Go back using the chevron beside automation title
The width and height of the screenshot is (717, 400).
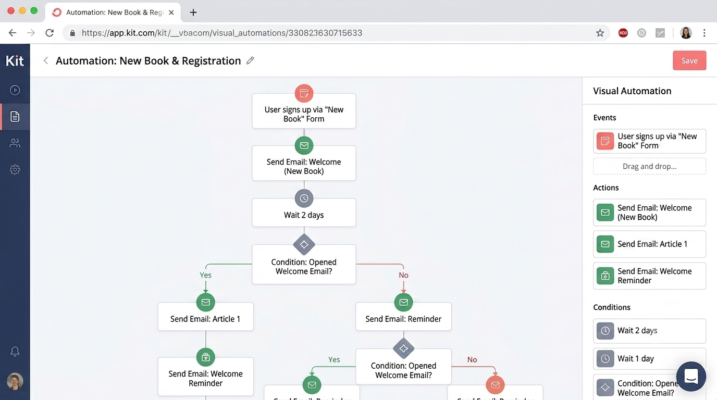tap(46, 60)
